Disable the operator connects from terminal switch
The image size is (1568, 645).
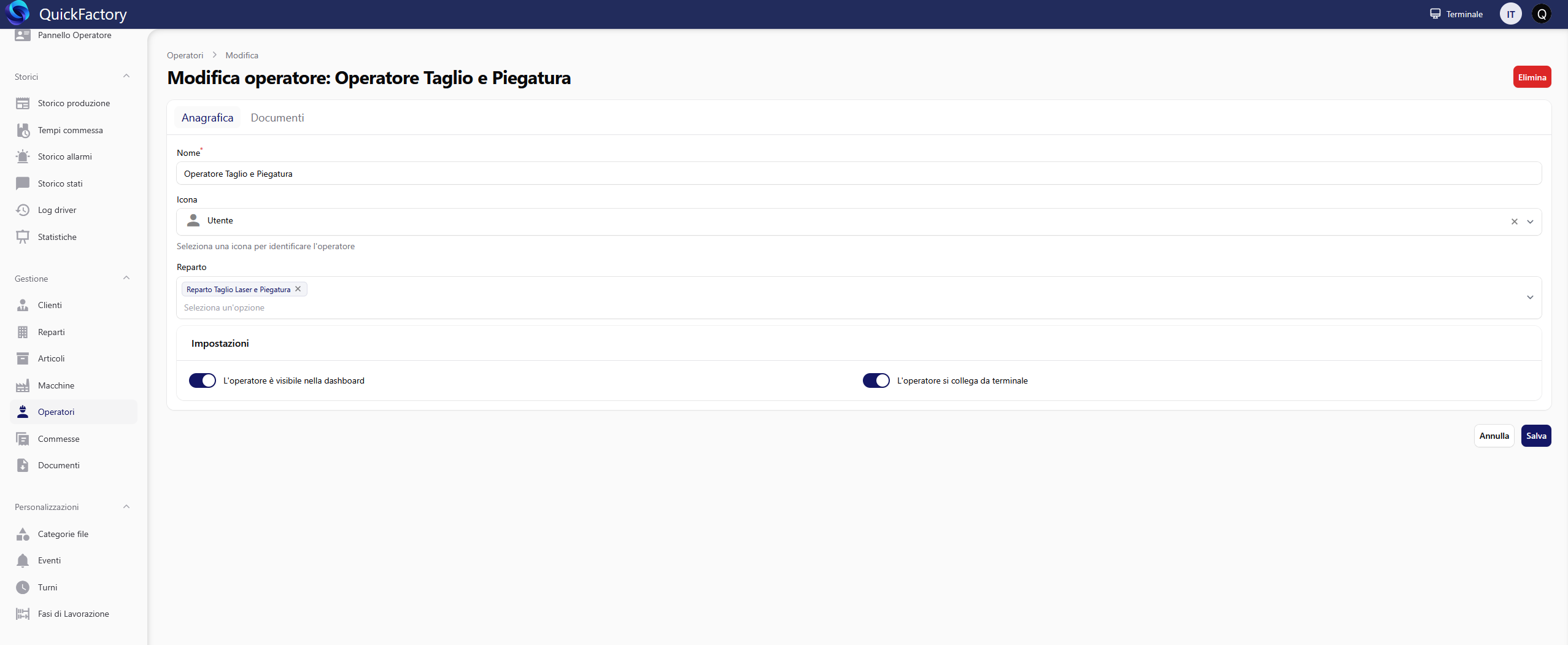(x=876, y=380)
